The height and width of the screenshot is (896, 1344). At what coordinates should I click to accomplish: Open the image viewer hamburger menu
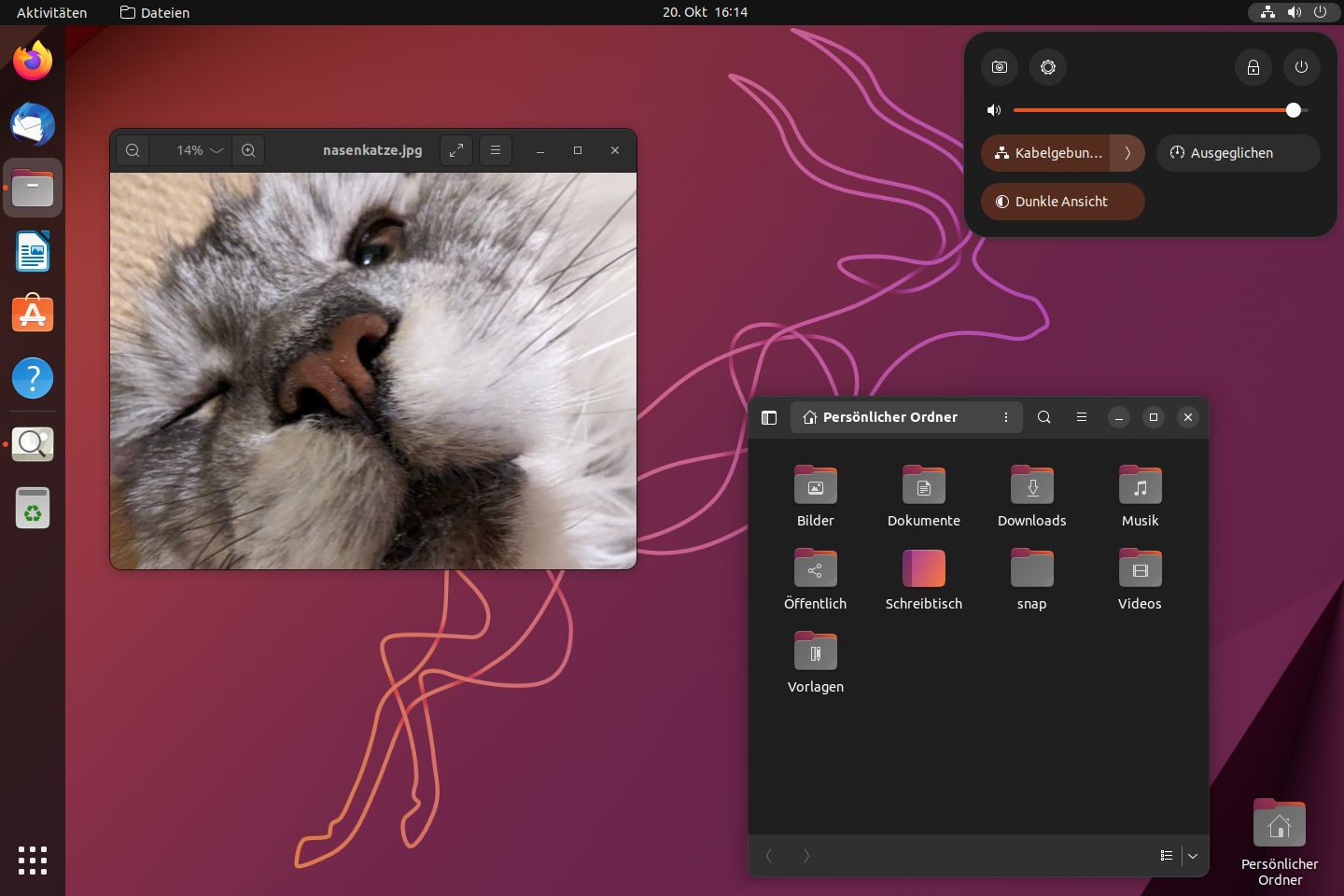click(x=496, y=150)
